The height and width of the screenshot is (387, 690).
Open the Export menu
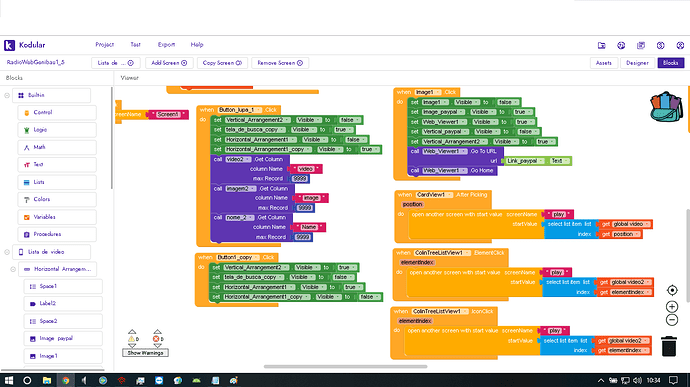[x=166, y=44]
